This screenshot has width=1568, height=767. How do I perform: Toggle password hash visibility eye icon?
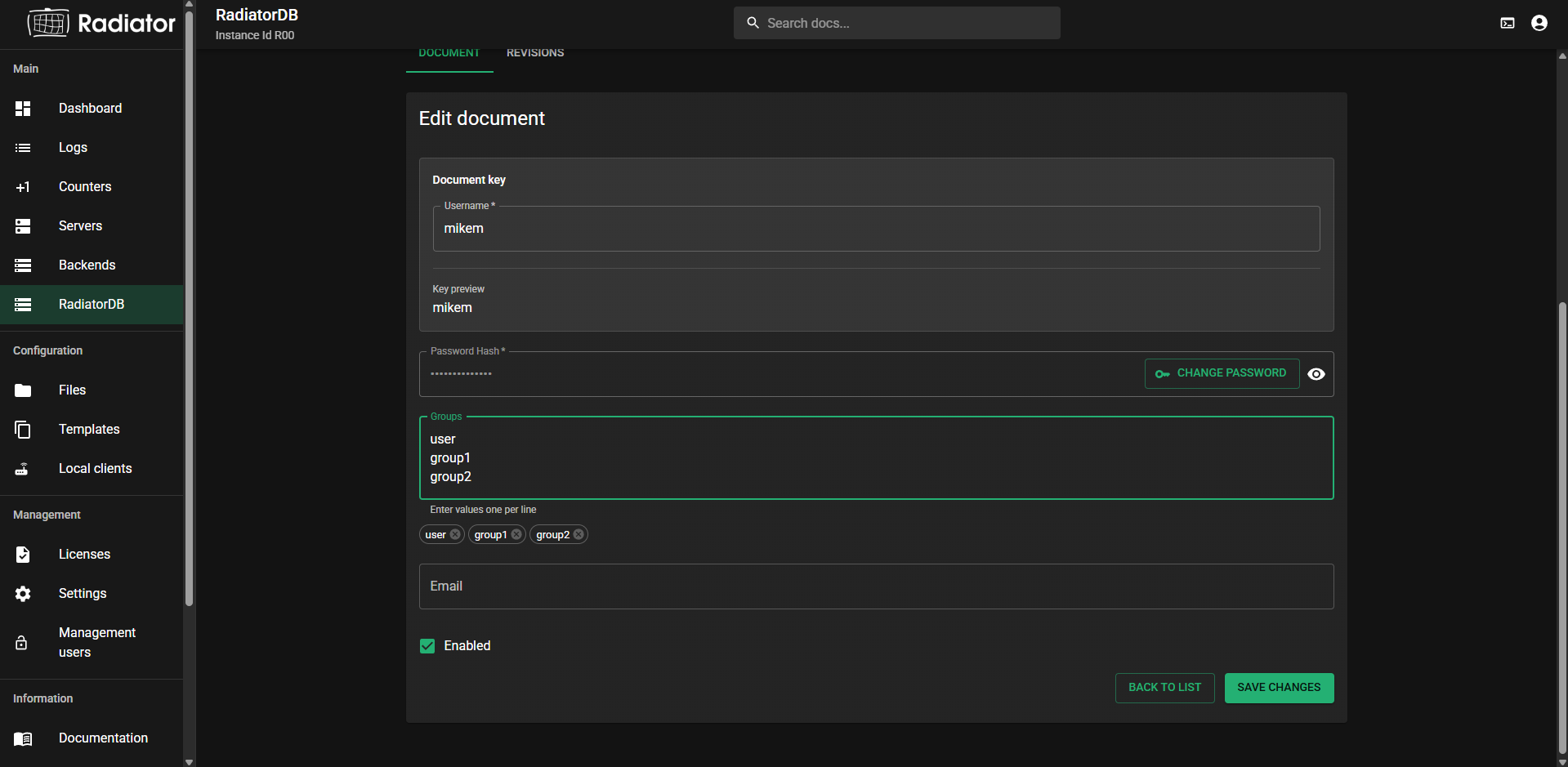point(1316,374)
